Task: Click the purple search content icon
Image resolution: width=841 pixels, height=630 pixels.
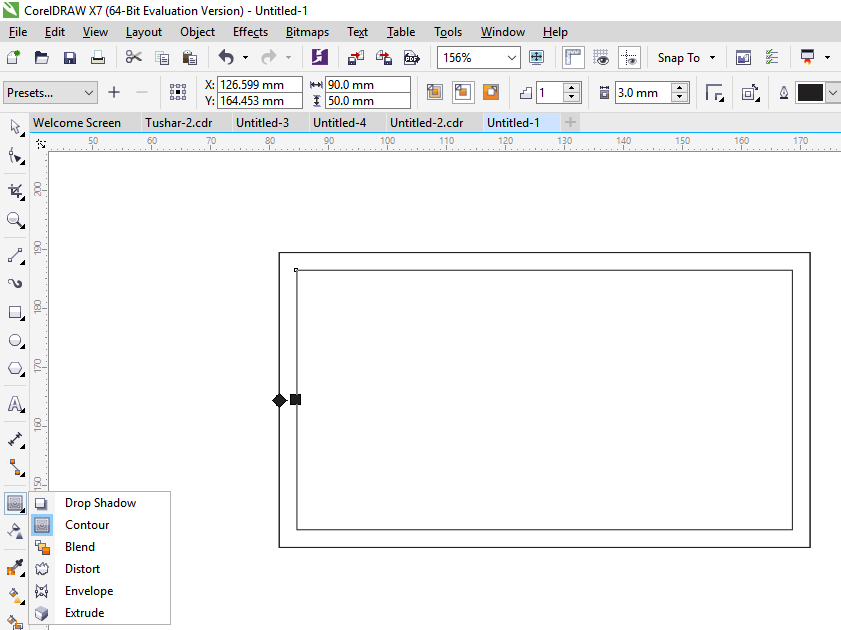Action: [x=320, y=57]
